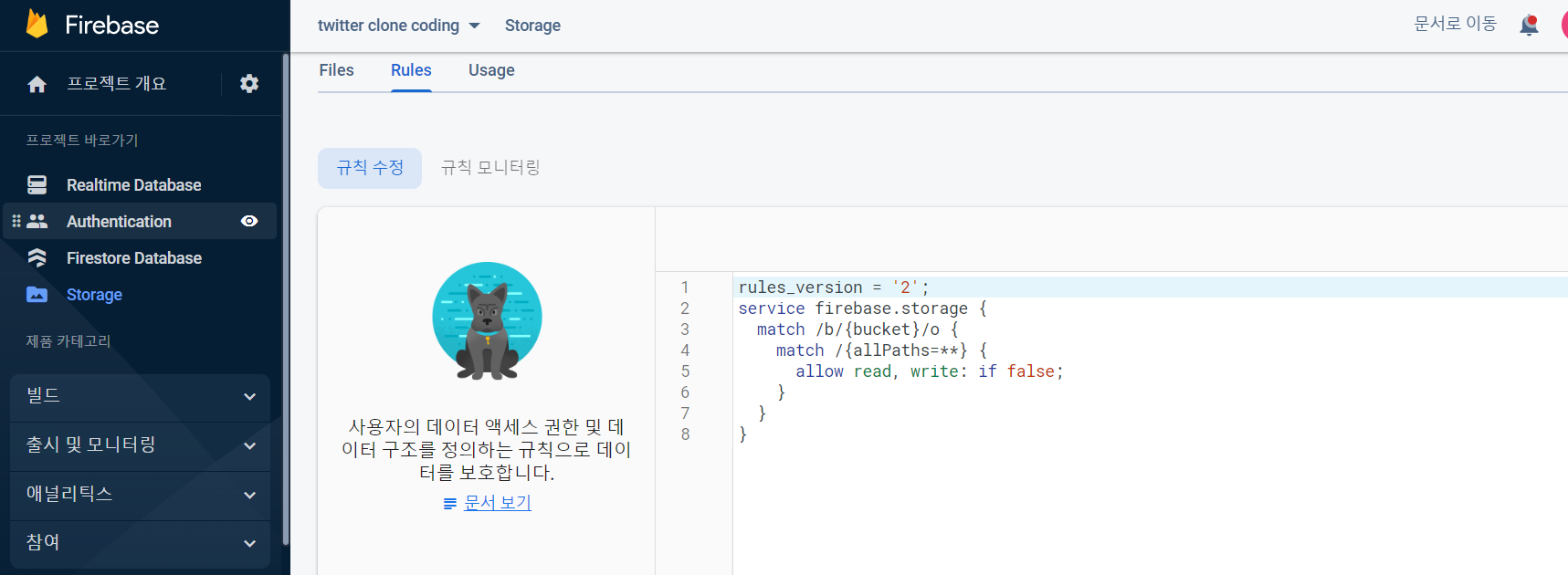Expand the 빌드 category
The width and height of the screenshot is (1568, 575).
[140, 397]
